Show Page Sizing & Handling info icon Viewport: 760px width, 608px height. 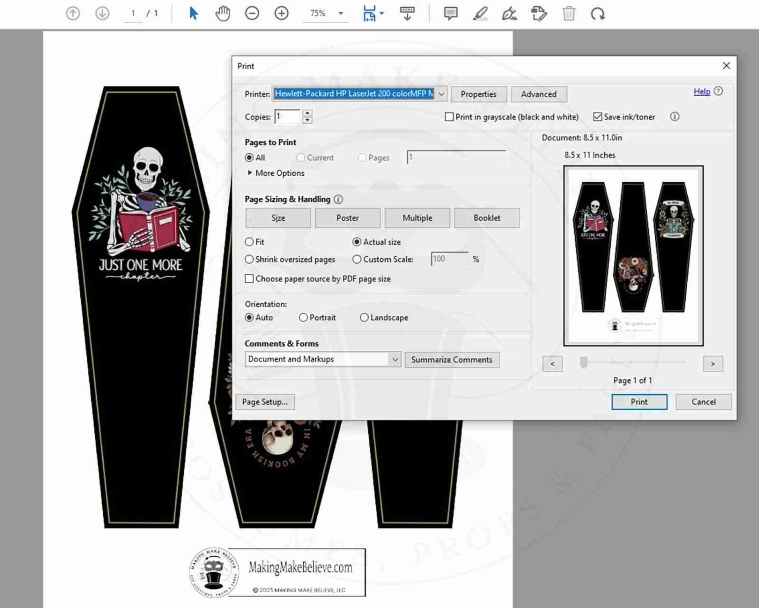click(338, 199)
